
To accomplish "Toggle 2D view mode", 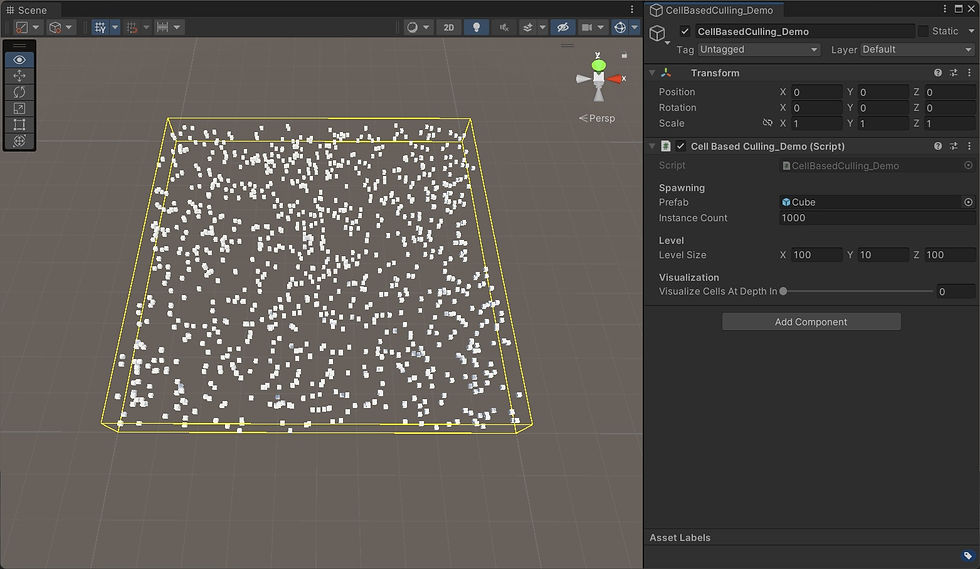I will pyautogui.click(x=449, y=28).
